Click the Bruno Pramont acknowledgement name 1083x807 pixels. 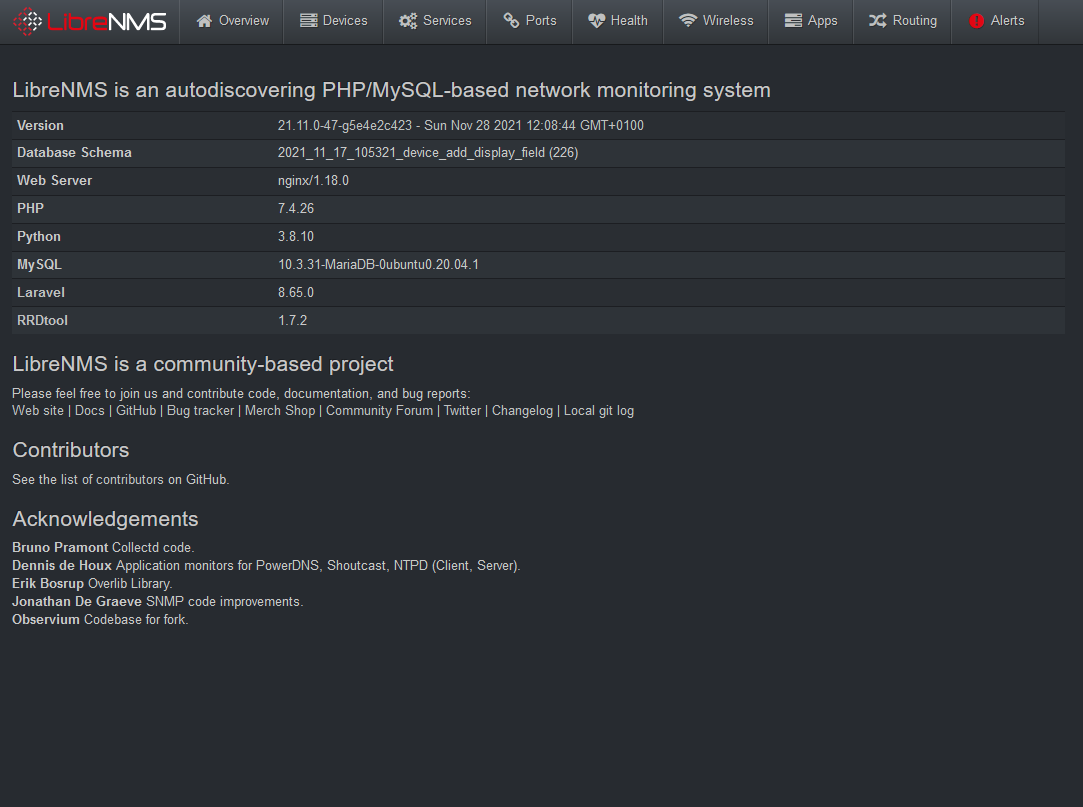click(x=60, y=547)
